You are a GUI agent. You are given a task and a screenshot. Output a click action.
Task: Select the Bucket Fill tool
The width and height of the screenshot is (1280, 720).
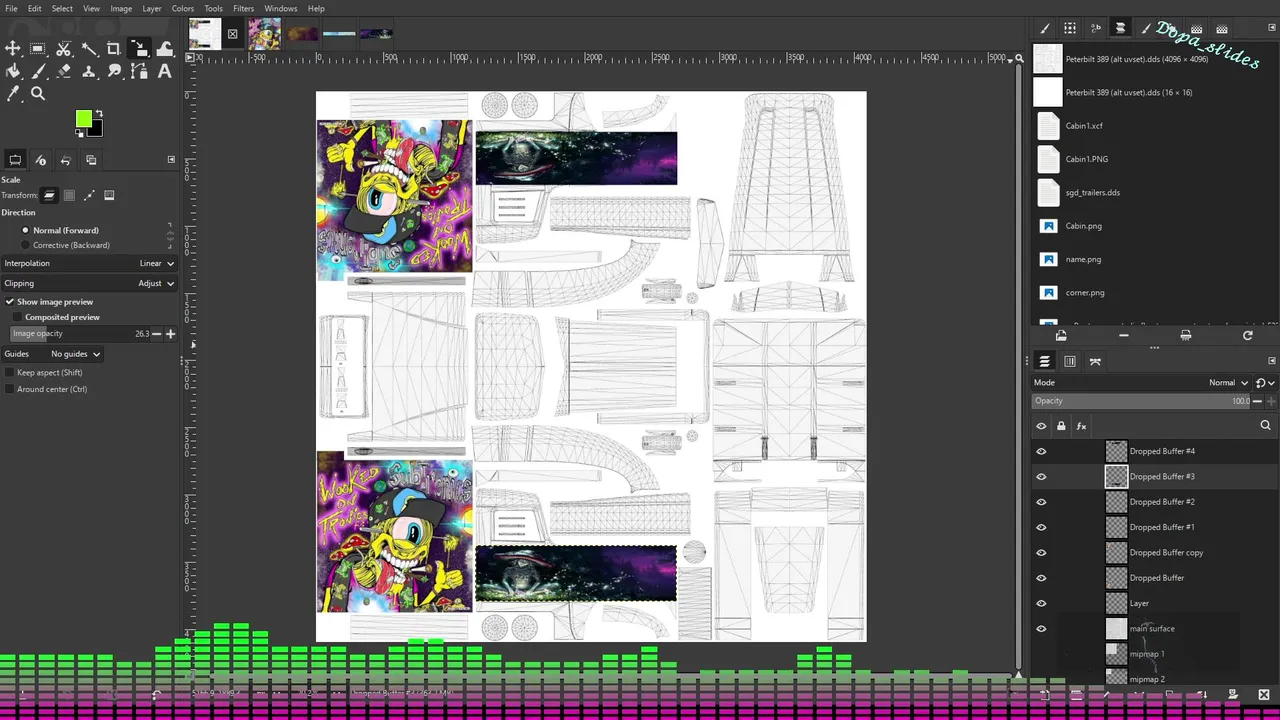[13, 71]
